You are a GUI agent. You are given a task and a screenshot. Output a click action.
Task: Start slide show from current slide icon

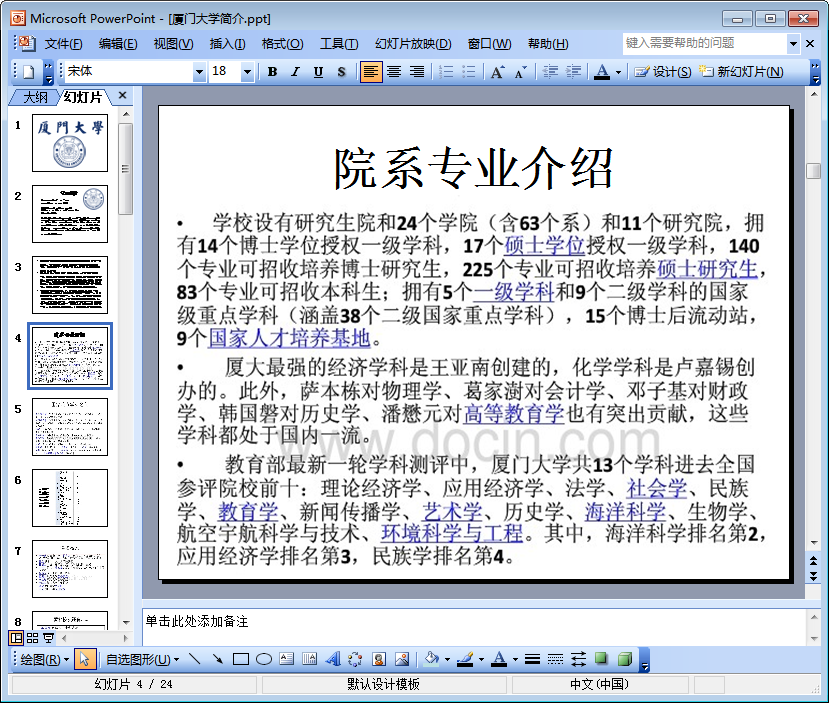tap(49, 638)
